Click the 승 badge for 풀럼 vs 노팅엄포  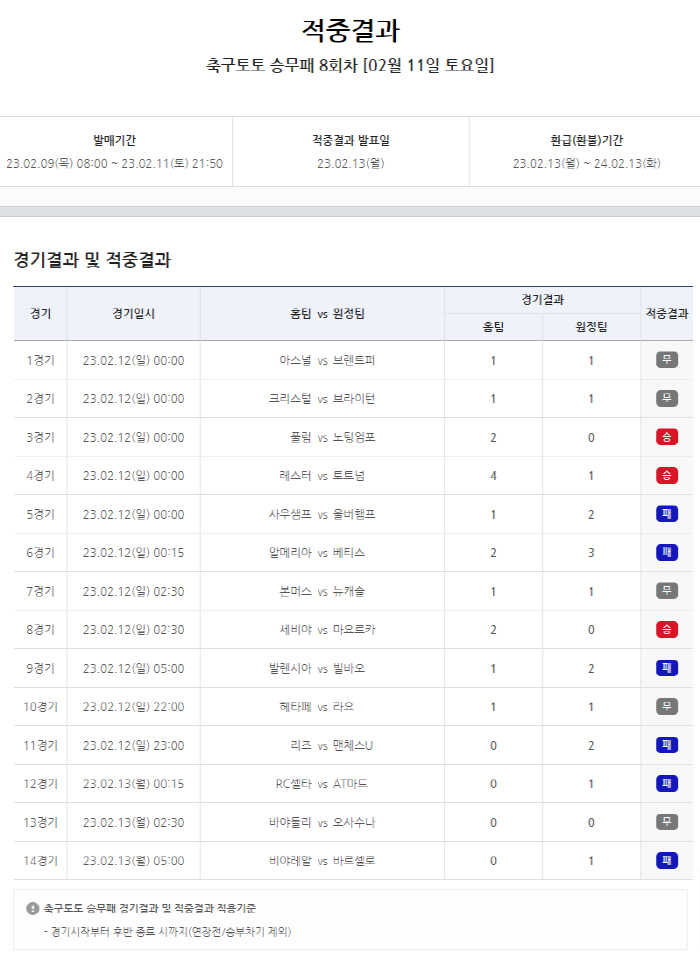tap(667, 437)
